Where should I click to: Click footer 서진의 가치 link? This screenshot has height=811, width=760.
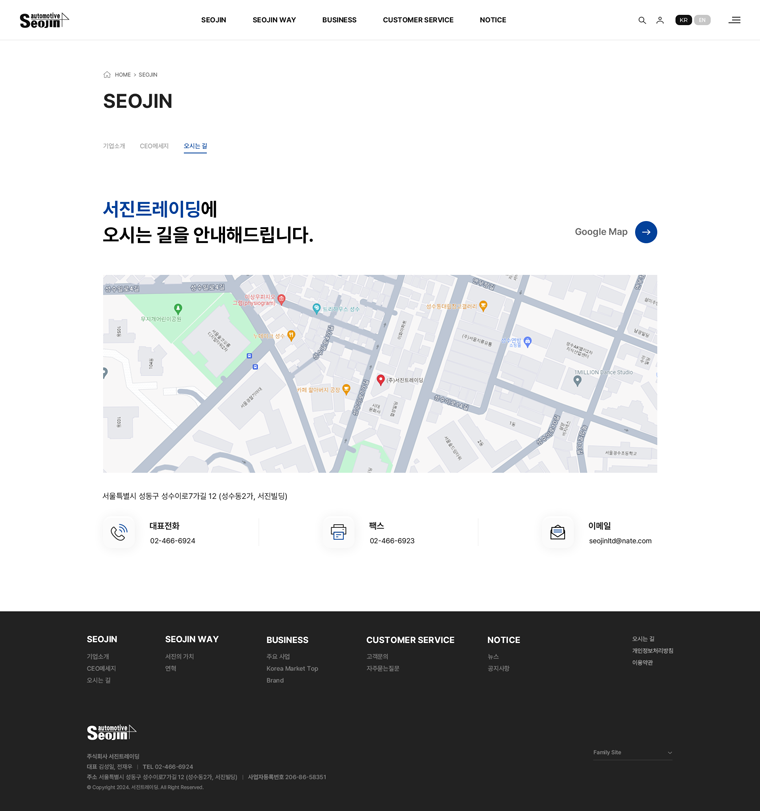pyautogui.click(x=180, y=656)
